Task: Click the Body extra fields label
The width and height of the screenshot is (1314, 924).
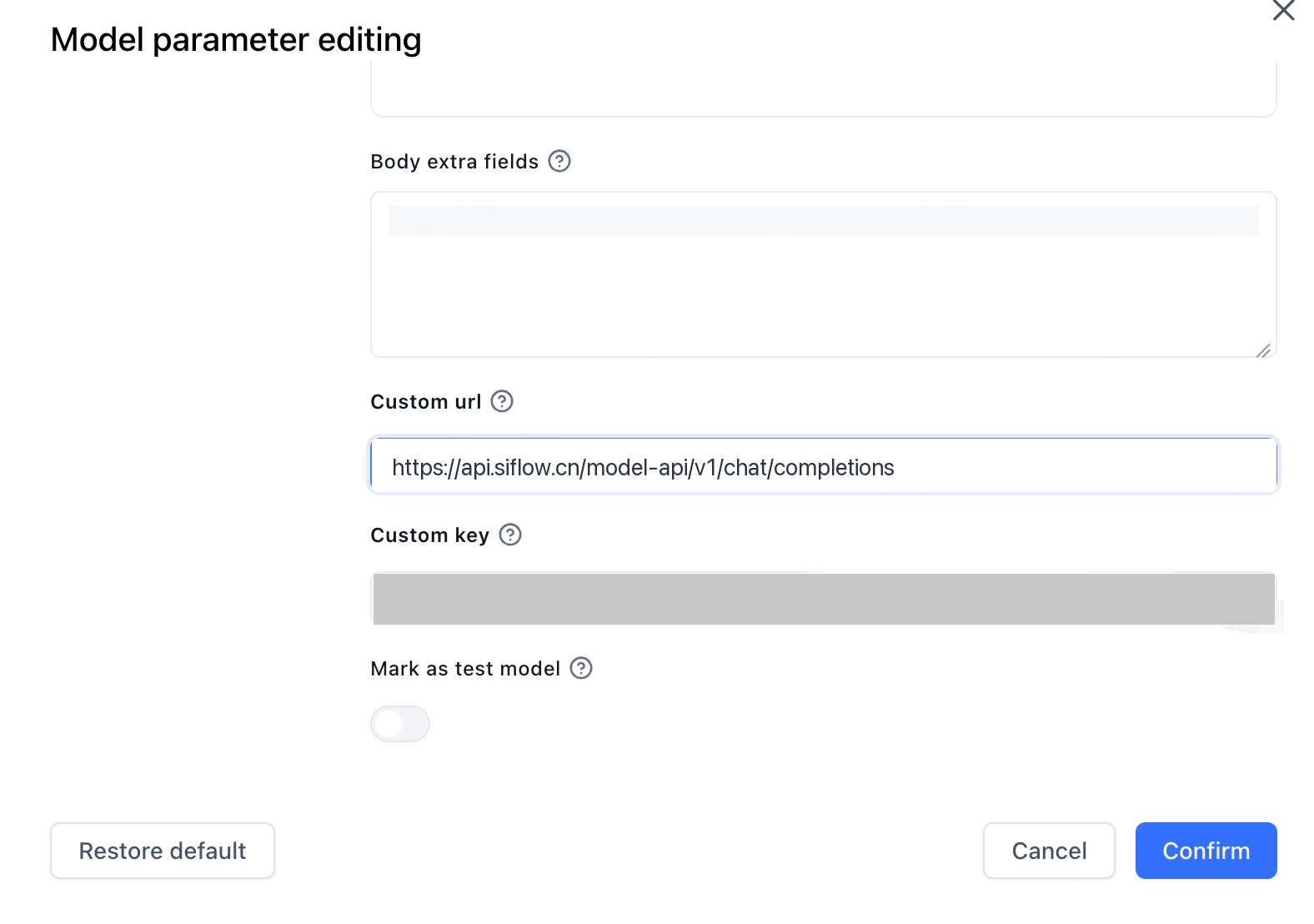Action: pyautogui.click(x=454, y=161)
